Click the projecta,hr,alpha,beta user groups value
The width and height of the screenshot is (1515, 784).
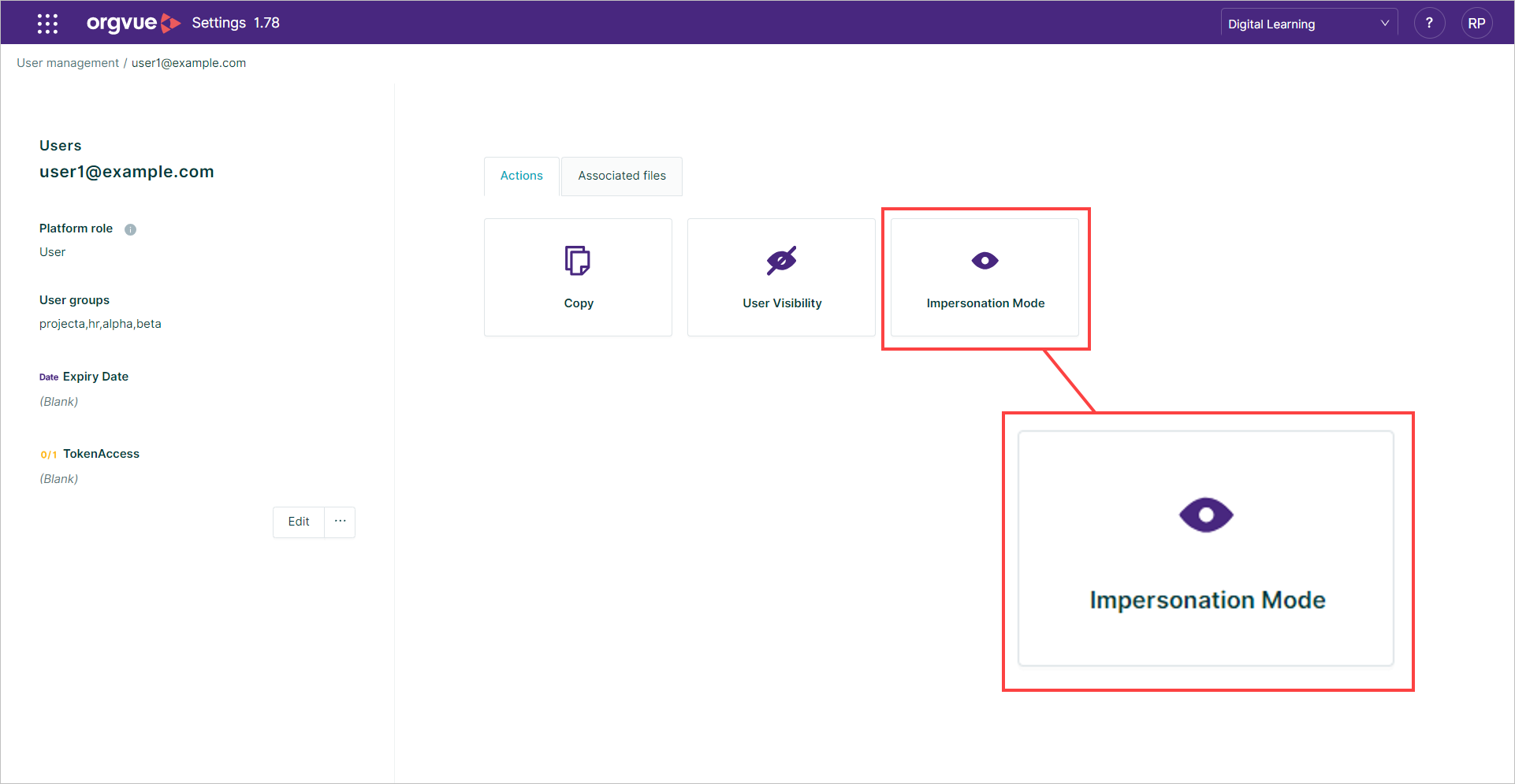coord(100,324)
